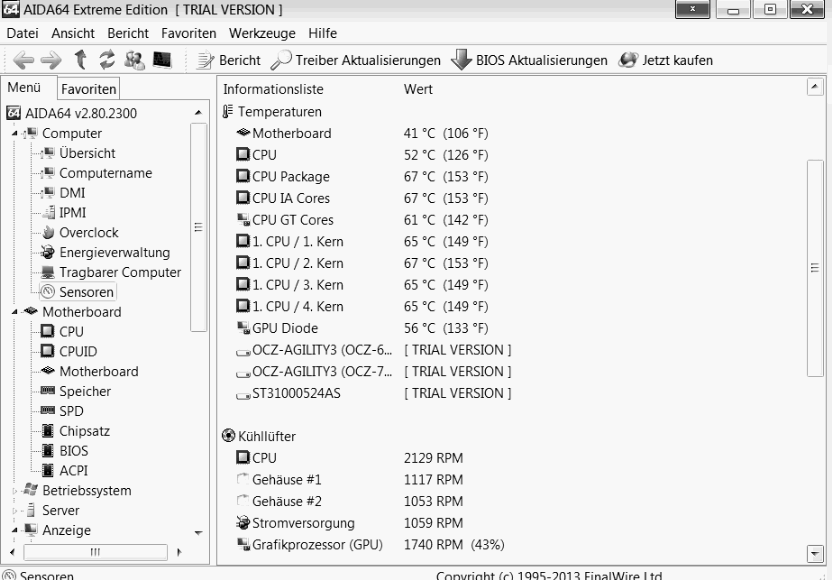The width and height of the screenshot is (832, 580).
Task: Select the CPU IA Cores row
Action: click(x=362, y=198)
